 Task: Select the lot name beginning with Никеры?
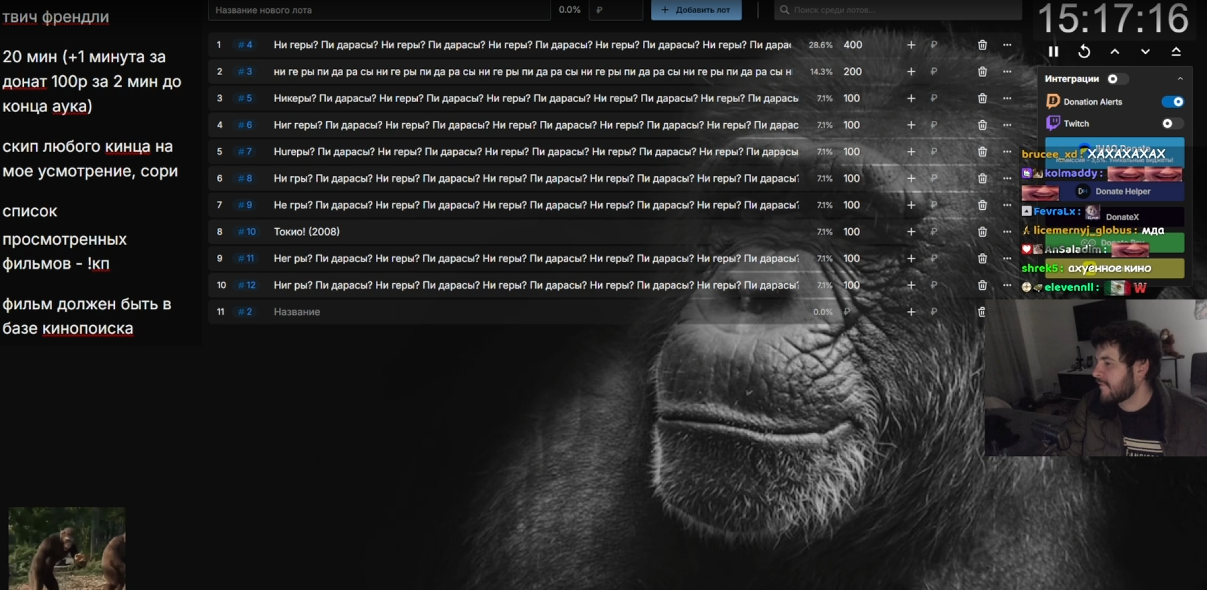[536, 98]
